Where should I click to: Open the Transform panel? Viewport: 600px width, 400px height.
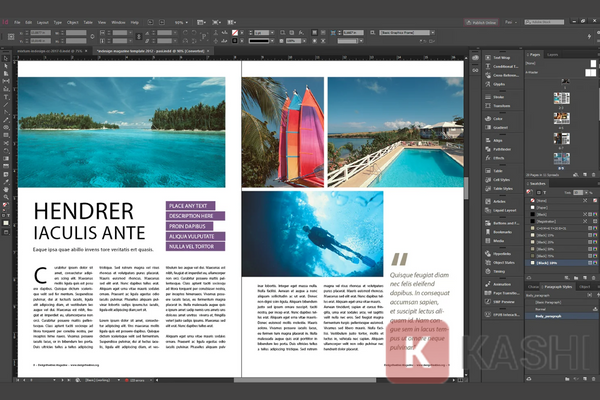tap(502, 106)
